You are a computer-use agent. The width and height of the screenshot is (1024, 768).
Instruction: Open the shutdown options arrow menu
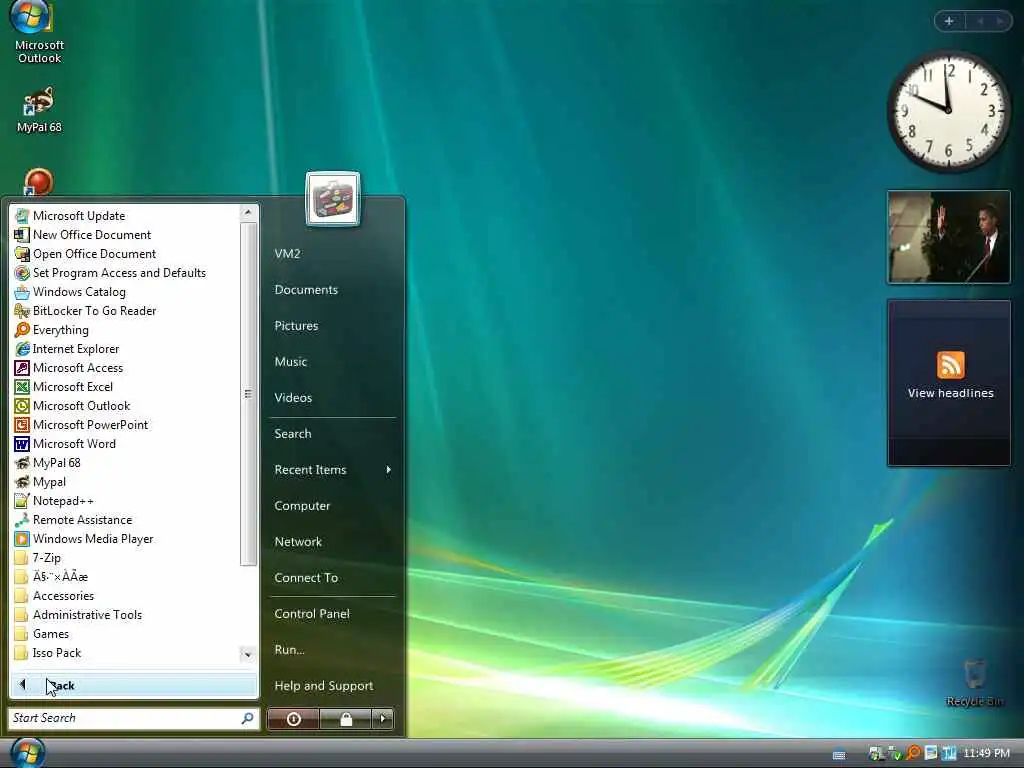pyautogui.click(x=383, y=719)
